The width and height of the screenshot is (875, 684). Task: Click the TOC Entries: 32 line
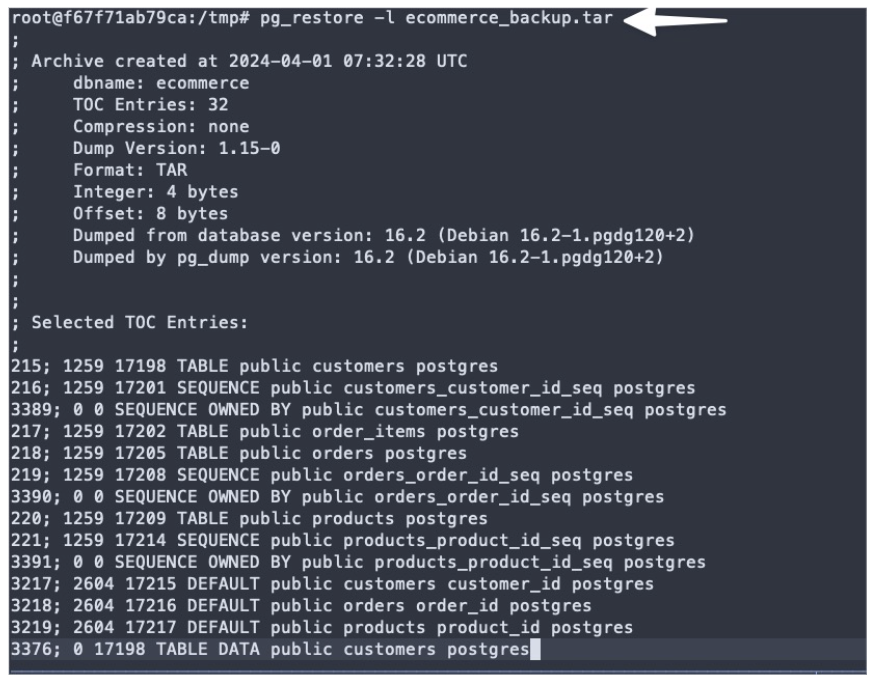(x=151, y=105)
